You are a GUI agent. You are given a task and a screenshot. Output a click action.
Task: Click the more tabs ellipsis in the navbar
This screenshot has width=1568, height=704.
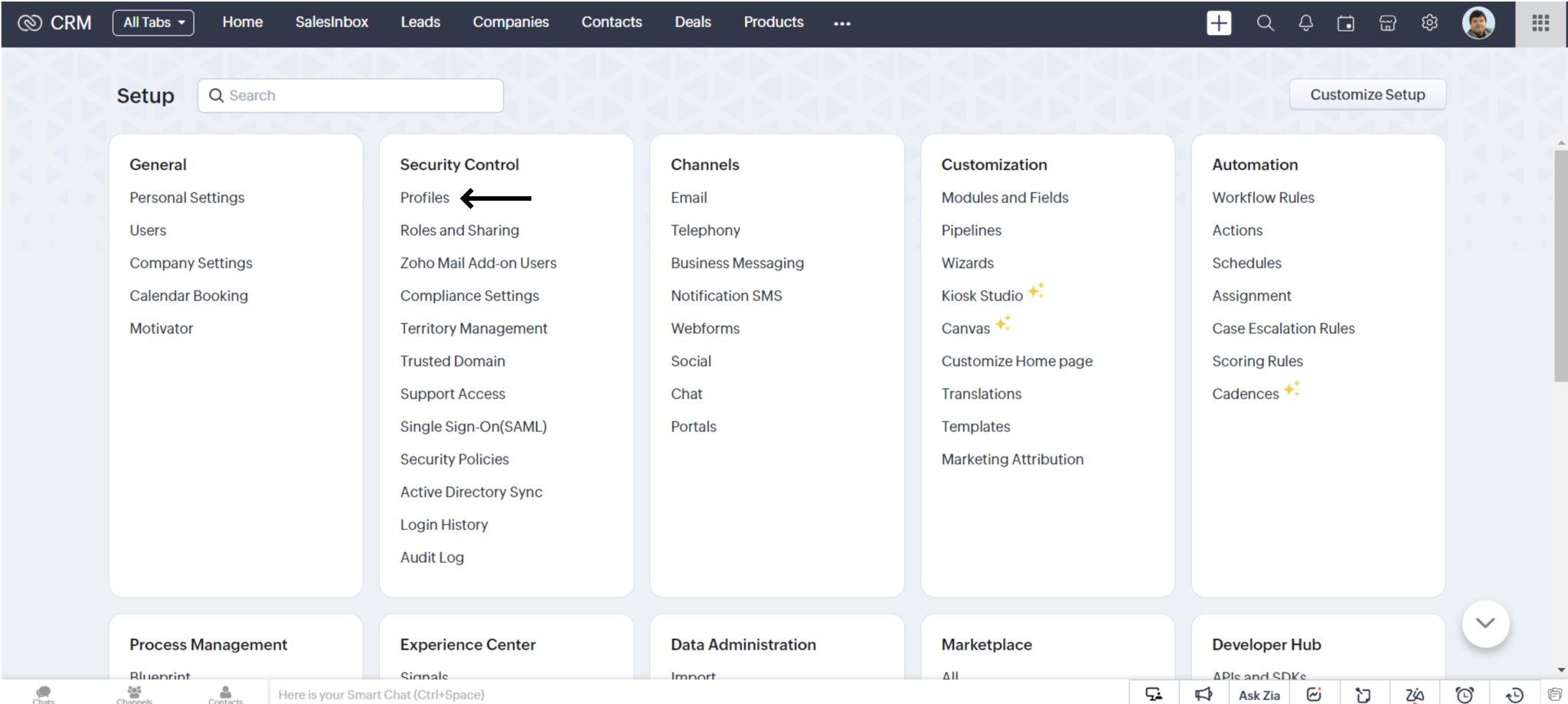click(841, 25)
